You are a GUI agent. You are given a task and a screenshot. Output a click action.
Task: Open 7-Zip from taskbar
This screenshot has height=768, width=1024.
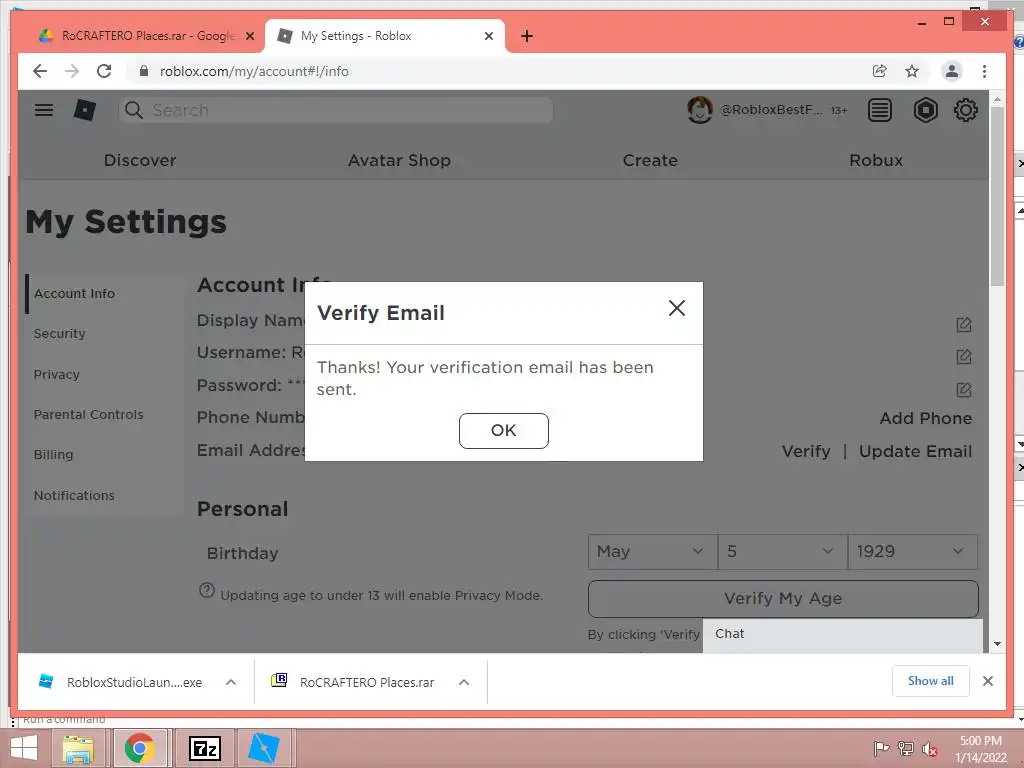pos(204,748)
